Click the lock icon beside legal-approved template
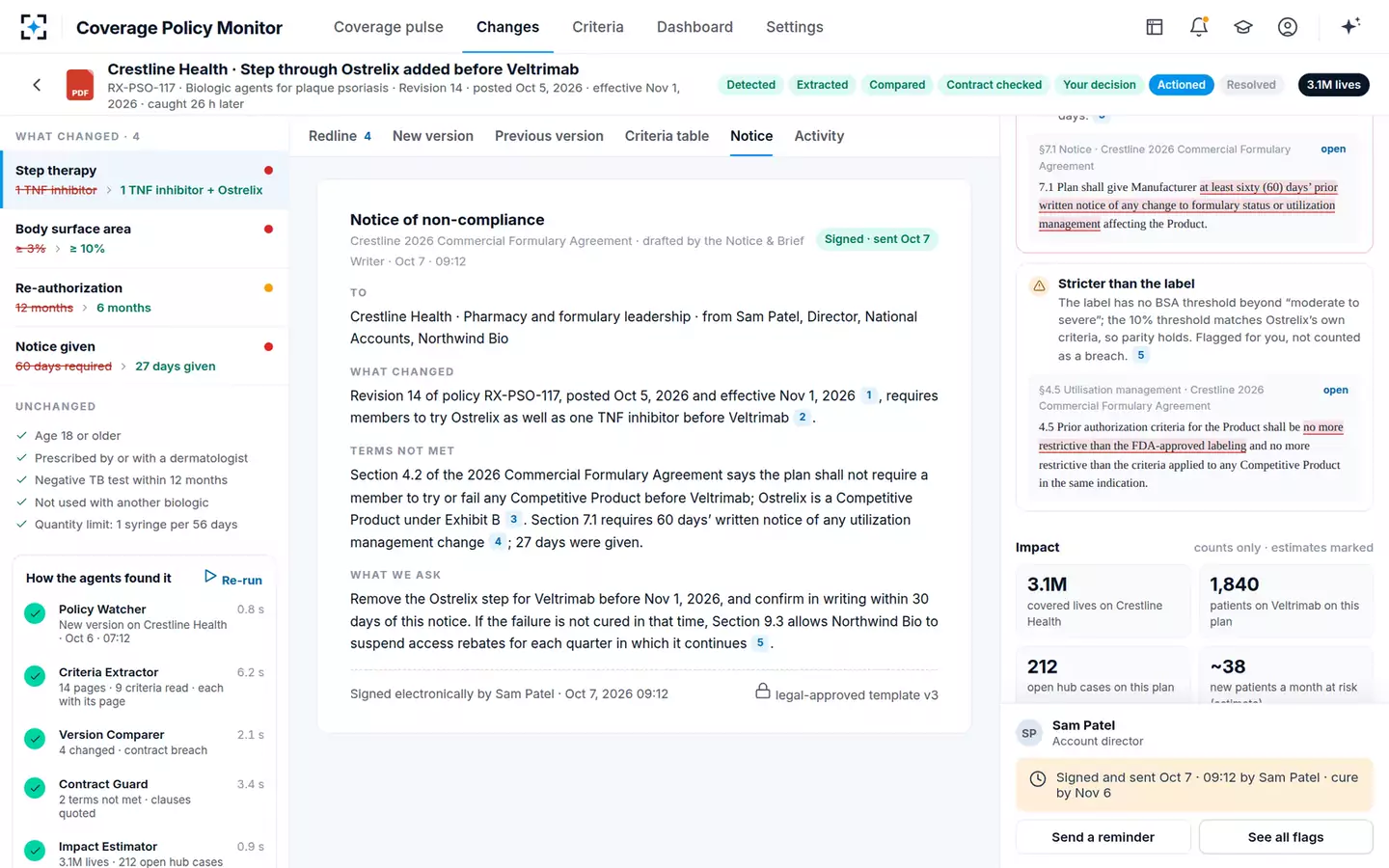Viewport: 1389px width, 868px height. (x=762, y=692)
